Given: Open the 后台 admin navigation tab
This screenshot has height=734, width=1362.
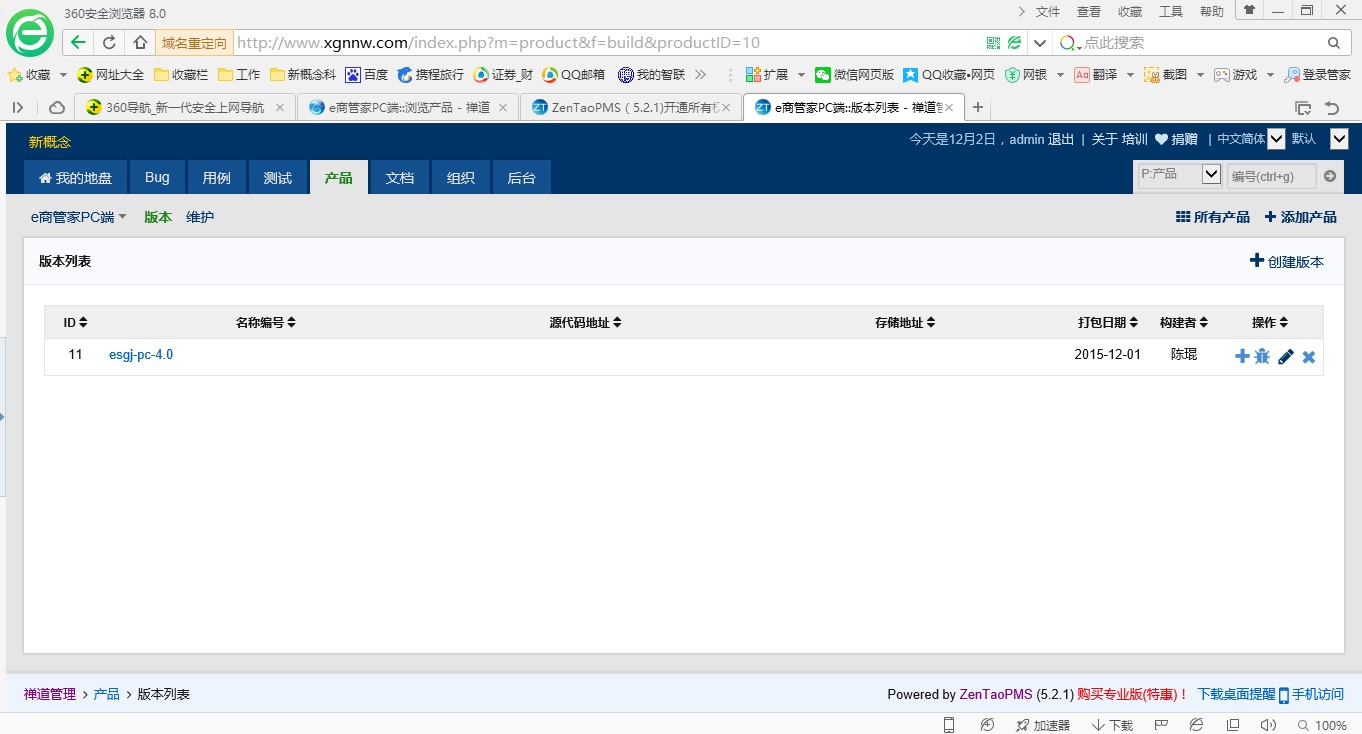Looking at the screenshot, I should pyautogui.click(x=521, y=178).
